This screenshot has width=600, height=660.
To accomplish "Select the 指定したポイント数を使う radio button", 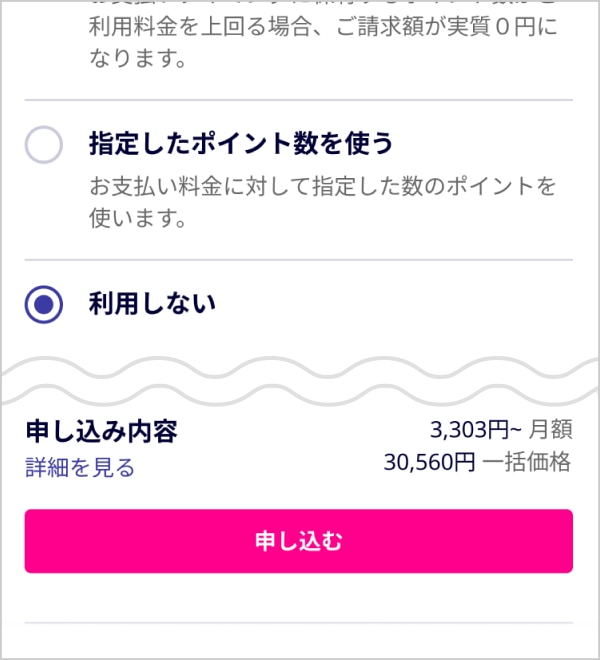I will 44,145.
